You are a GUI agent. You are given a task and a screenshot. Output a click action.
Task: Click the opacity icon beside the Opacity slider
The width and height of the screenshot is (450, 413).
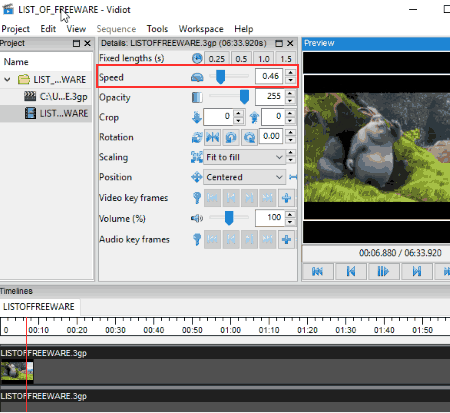tap(197, 97)
